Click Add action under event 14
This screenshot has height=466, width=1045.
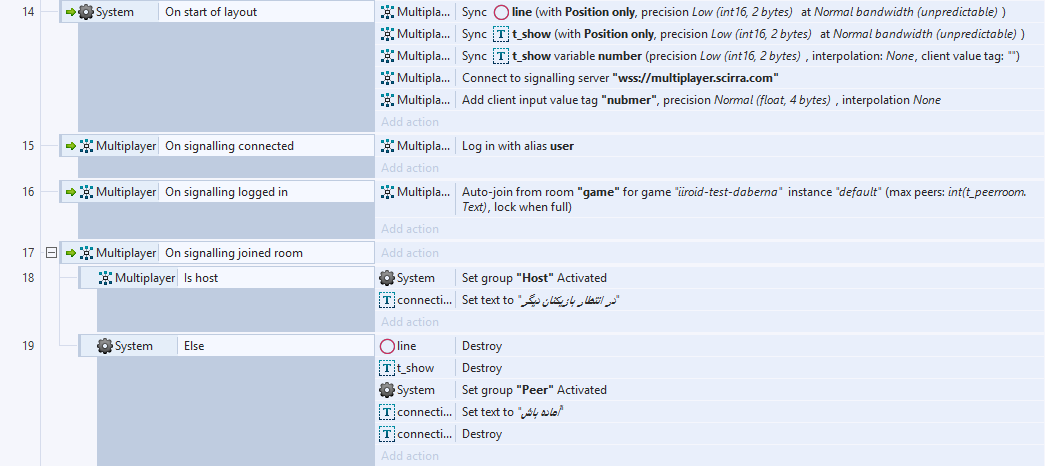coord(410,122)
